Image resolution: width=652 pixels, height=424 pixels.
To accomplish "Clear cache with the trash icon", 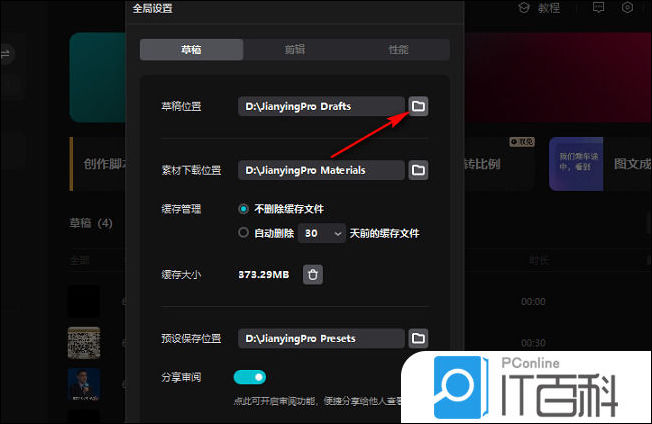I will point(313,274).
